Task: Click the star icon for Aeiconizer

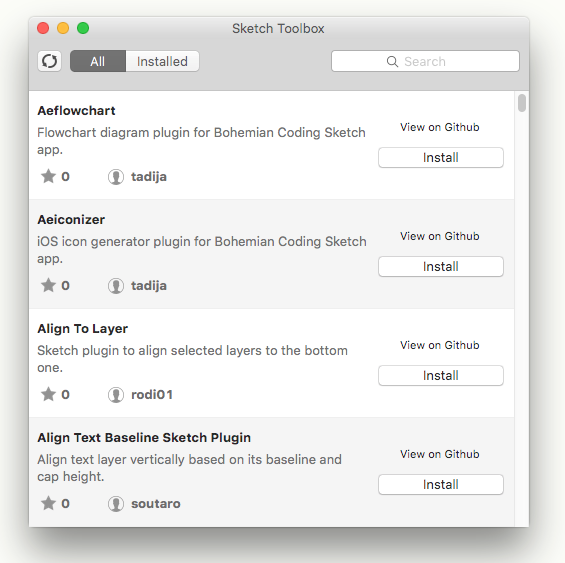Action: [x=48, y=285]
